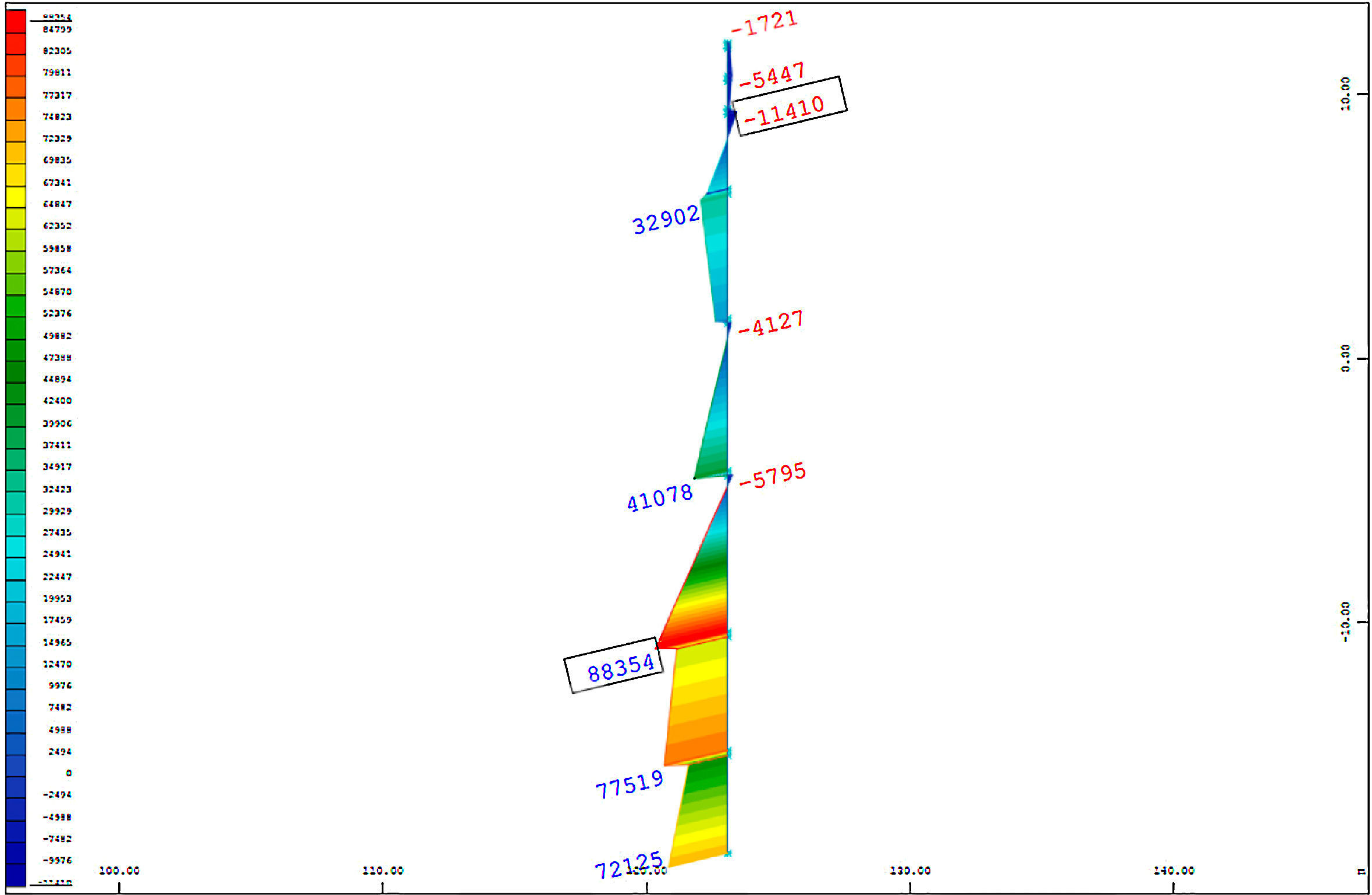Click the 110.00 horizontal axis tick label

(383, 871)
